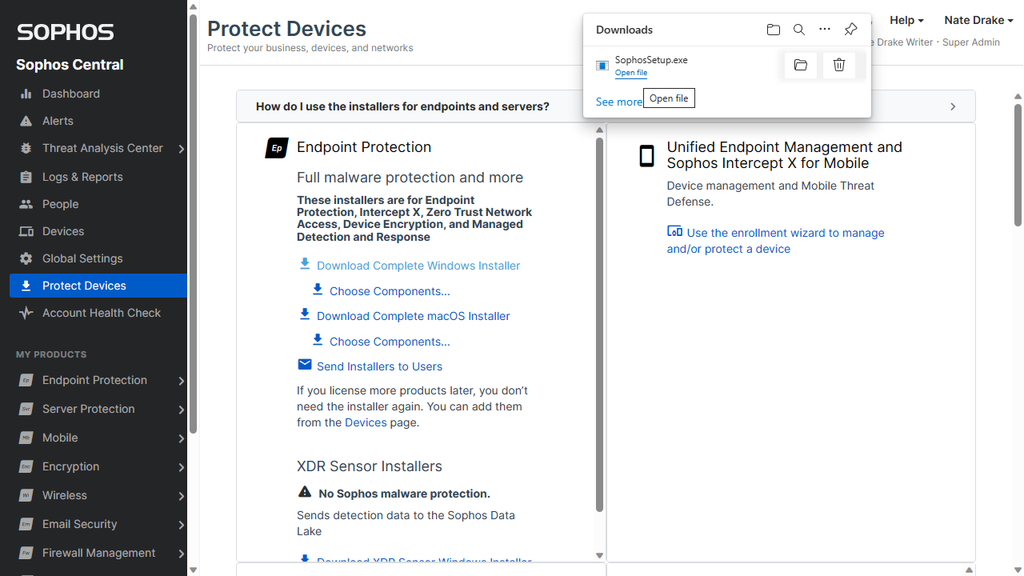Viewport: 1024px width, 576px height.
Task: Expand Email Security sidebar arrow
Action: click(181, 524)
